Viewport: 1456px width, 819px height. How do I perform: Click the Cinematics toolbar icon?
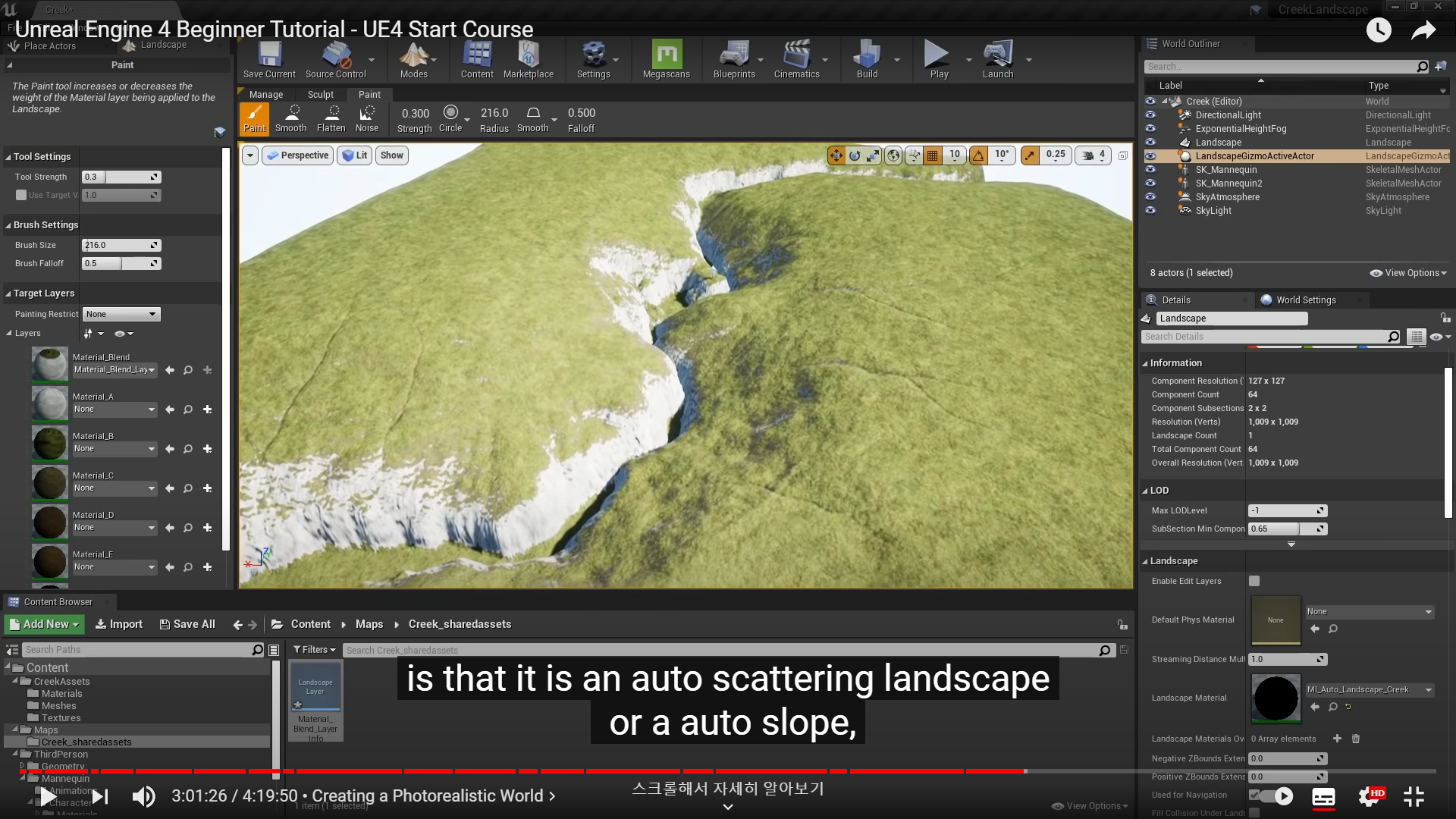tap(796, 59)
